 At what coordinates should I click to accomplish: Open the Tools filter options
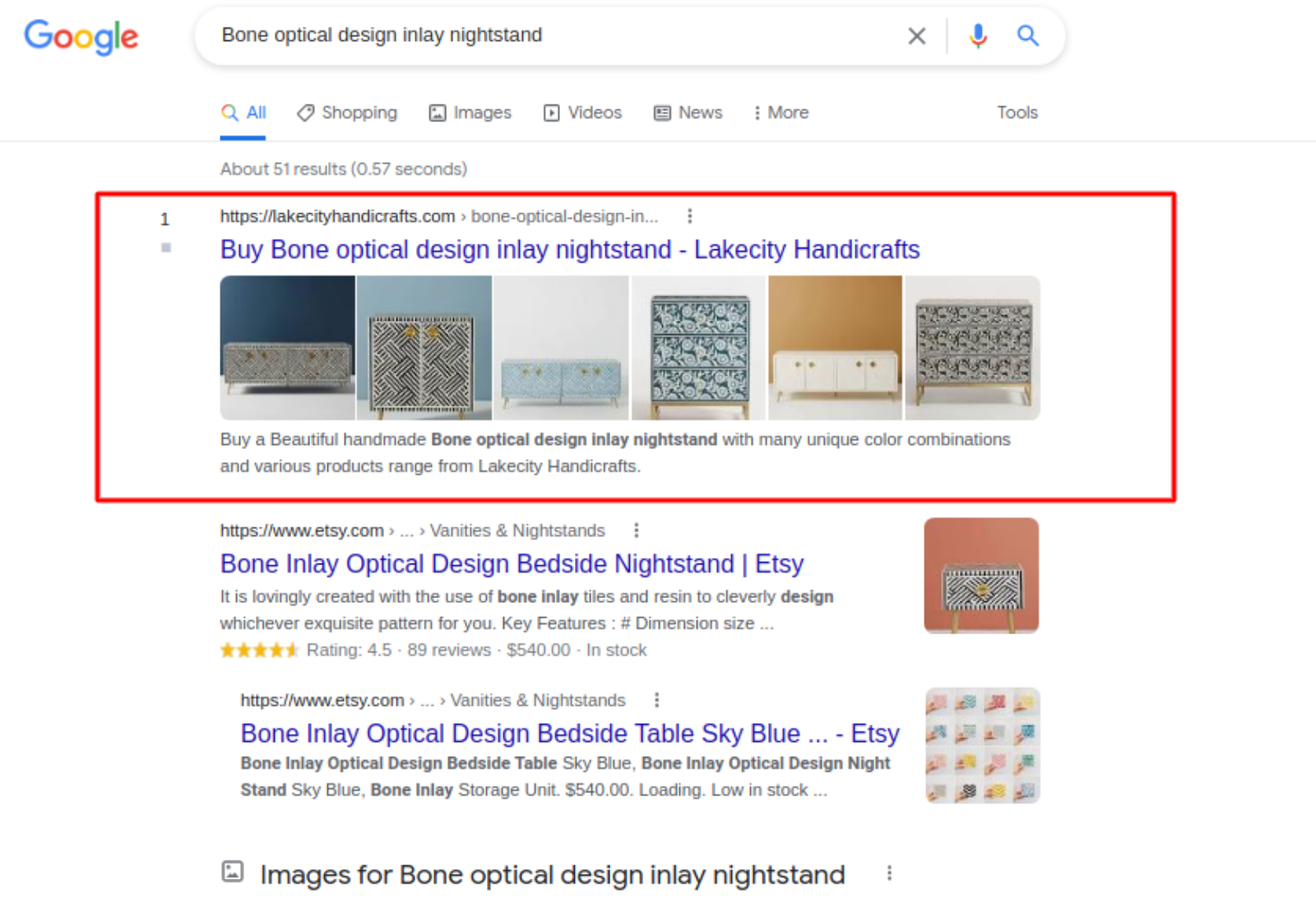pyautogui.click(x=1017, y=113)
